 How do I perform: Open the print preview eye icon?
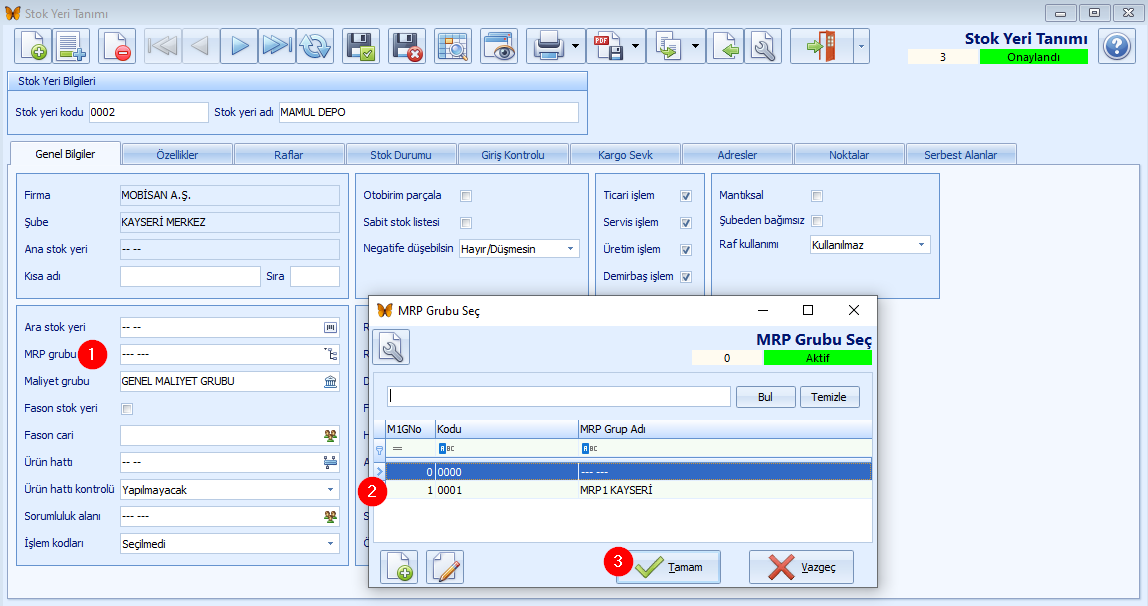pyautogui.click(x=499, y=46)
